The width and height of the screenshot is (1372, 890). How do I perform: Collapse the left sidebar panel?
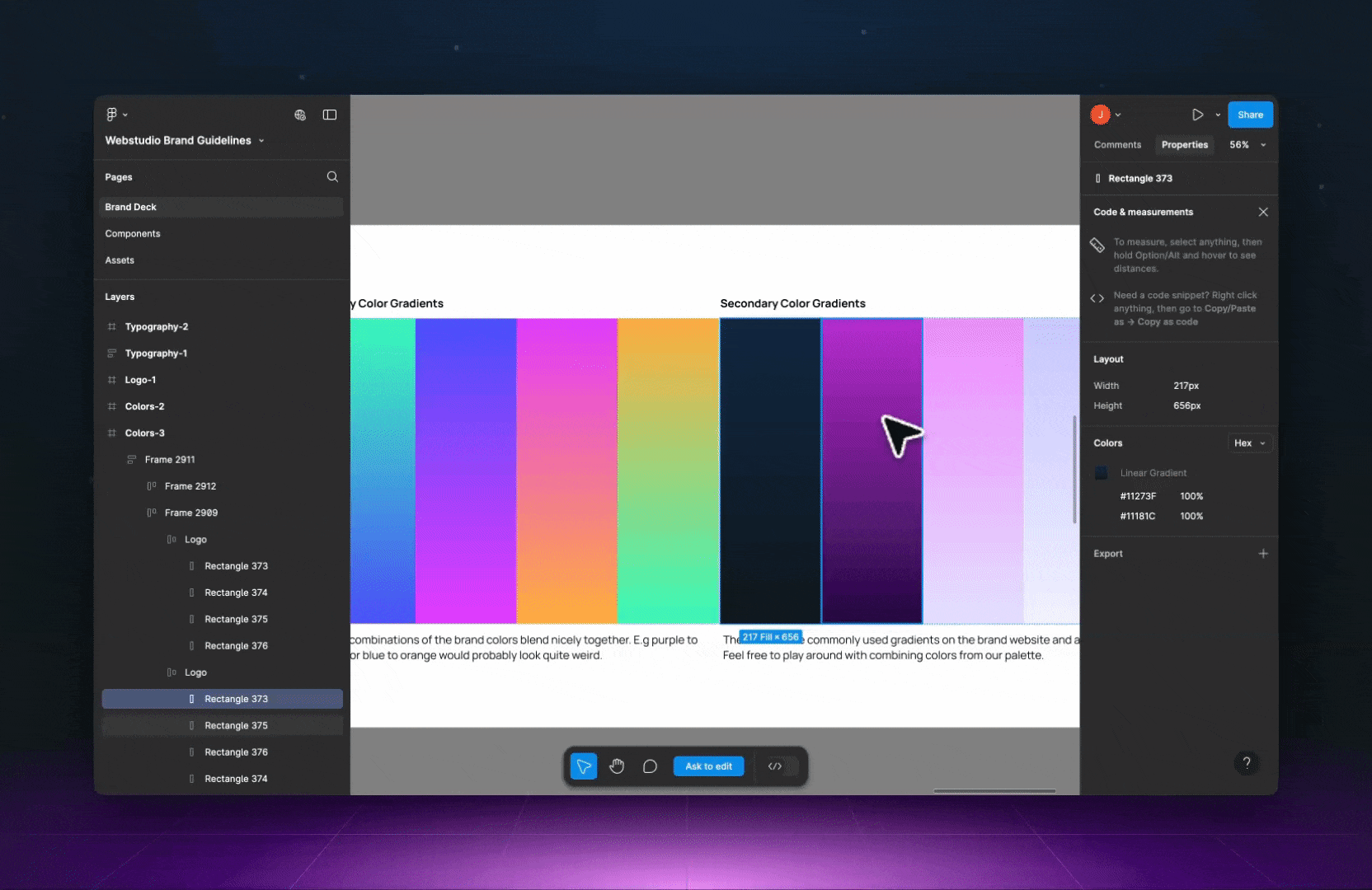click(330, 115)
